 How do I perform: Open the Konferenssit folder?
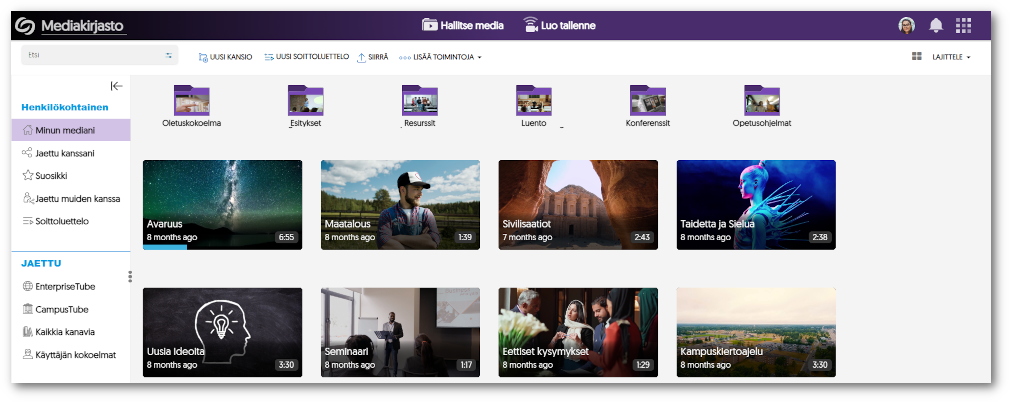click(x=648, y=106)
